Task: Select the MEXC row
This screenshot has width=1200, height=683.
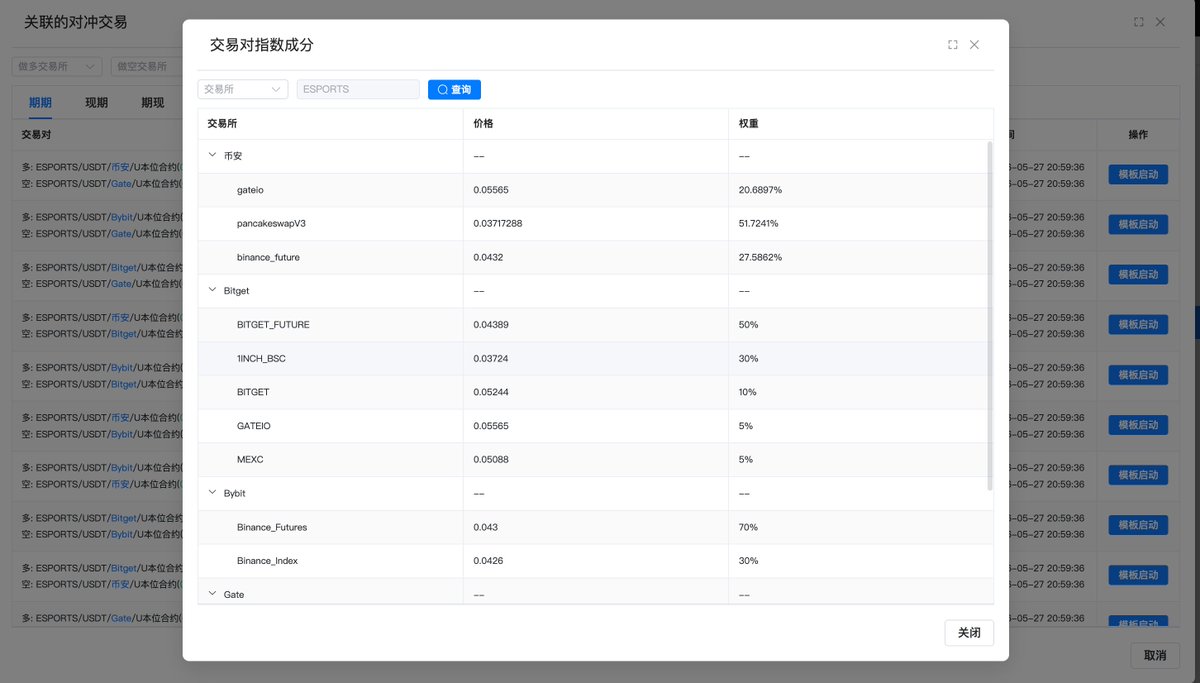Action: click(596, 460)
